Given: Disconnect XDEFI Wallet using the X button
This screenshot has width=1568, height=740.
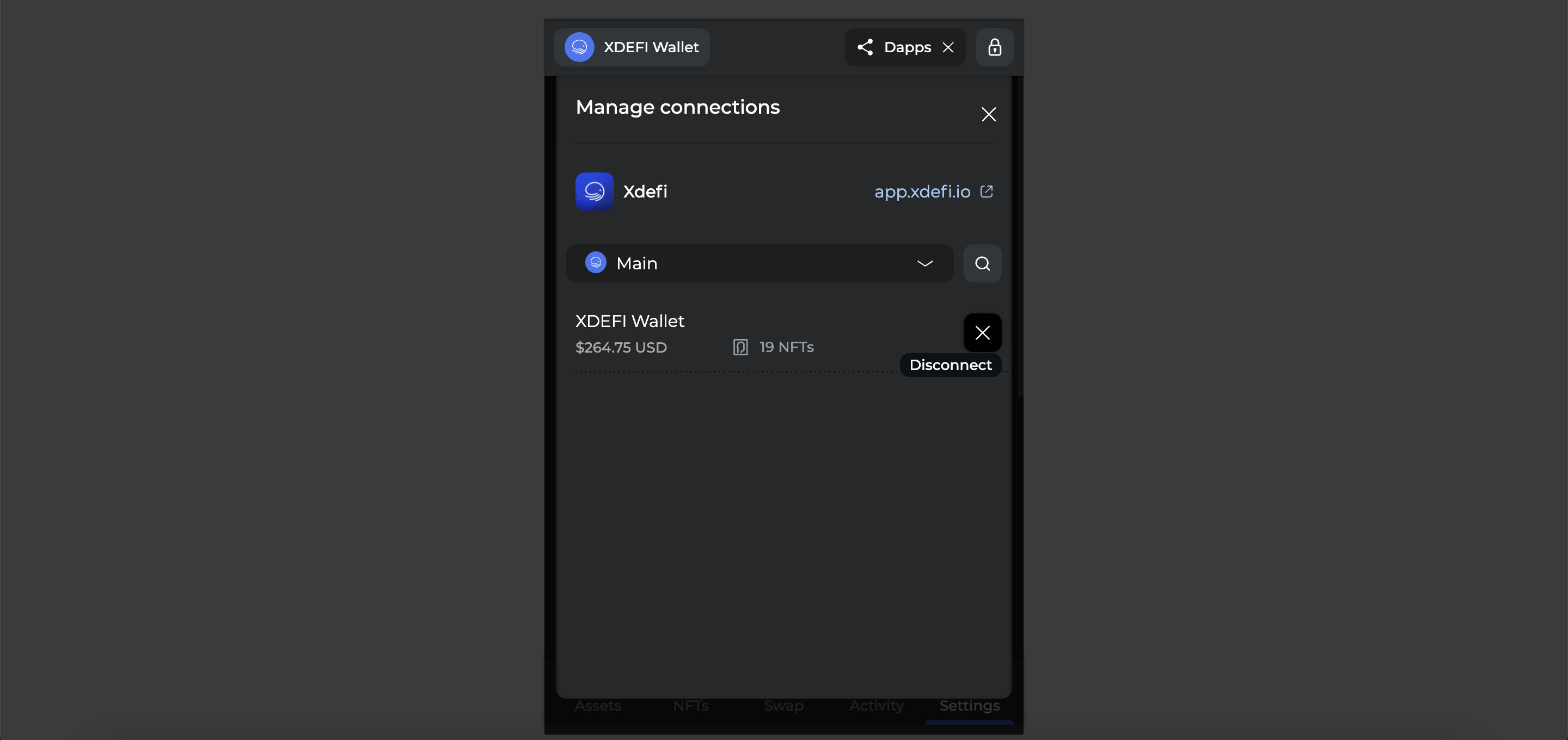Looking at the screenshot, I should tap(982, 332).
